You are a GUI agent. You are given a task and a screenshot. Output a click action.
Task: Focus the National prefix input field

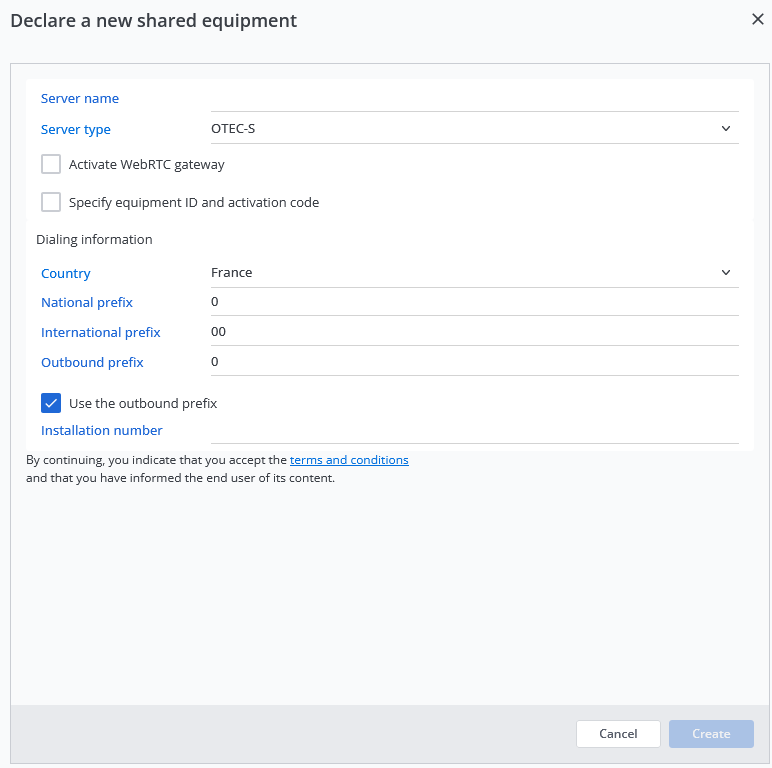click(x=475, y=302)
